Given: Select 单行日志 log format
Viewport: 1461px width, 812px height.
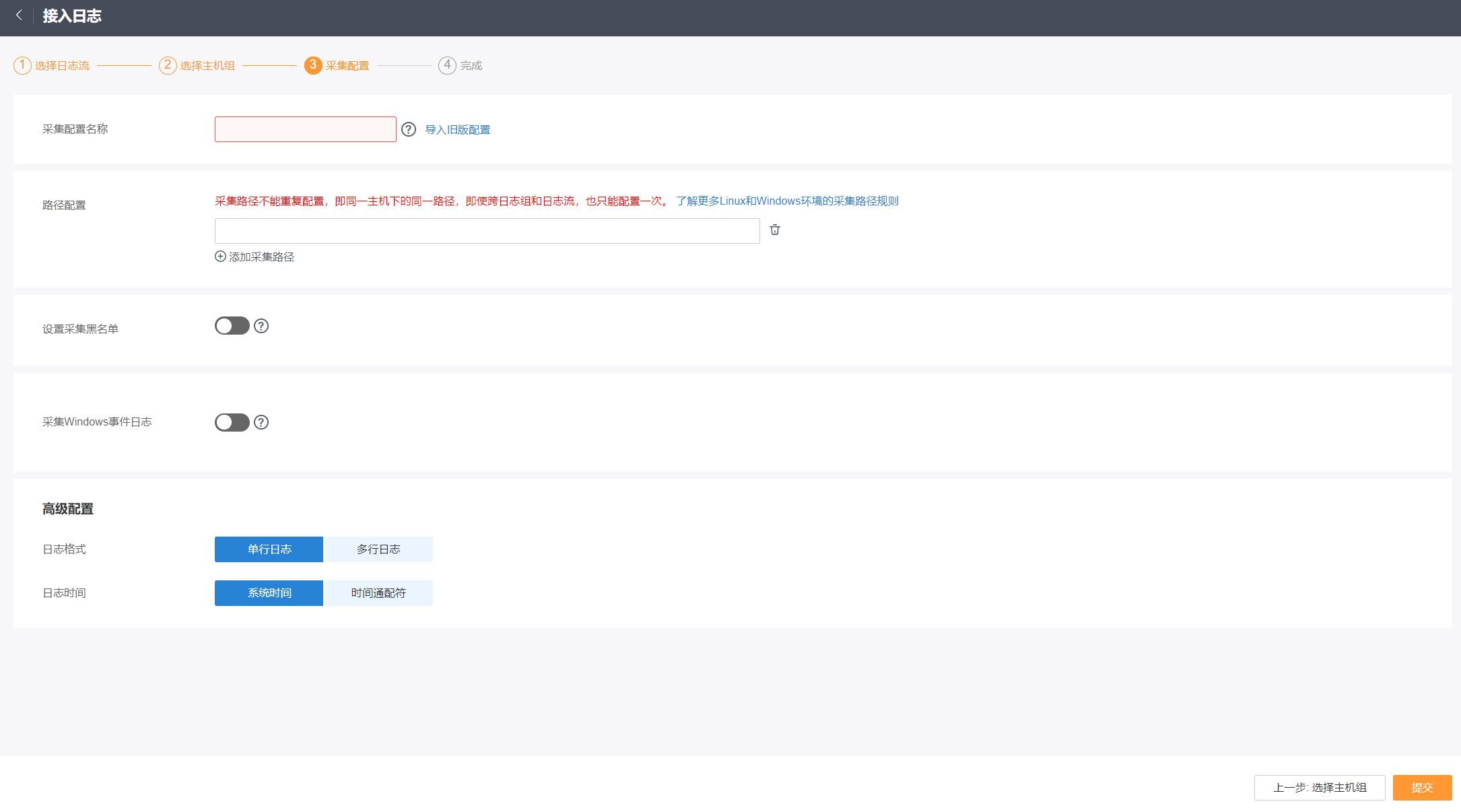Looking at the screenshot, I should point(269,549).
